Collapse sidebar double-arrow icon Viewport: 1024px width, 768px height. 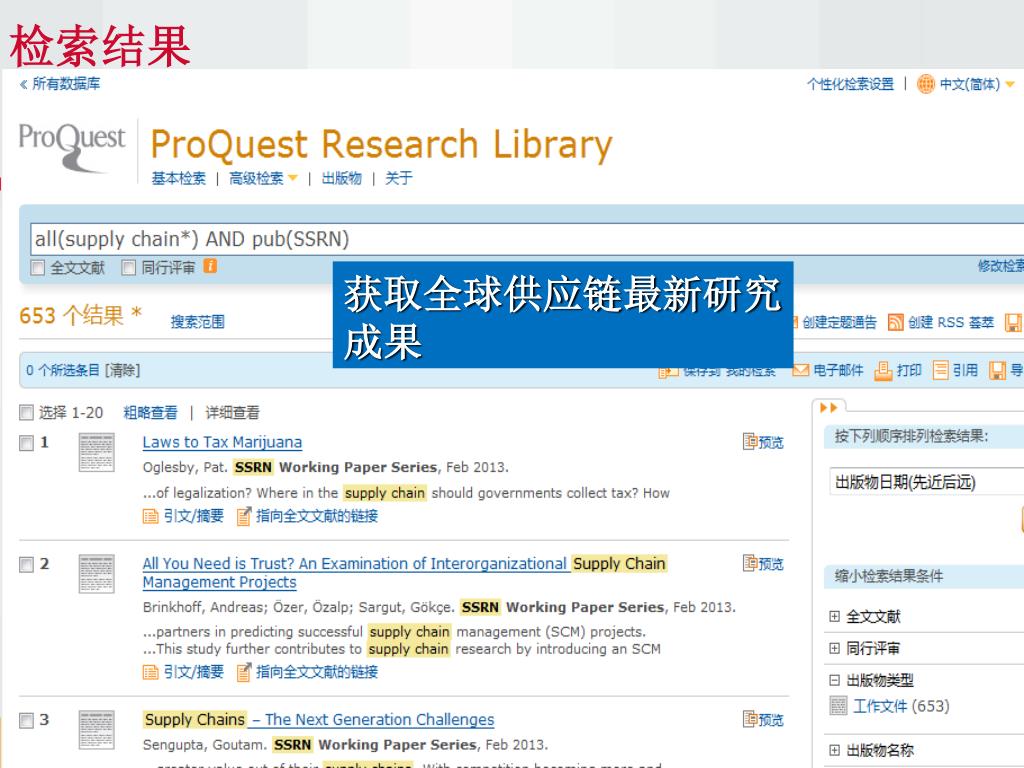click(x=828, y=408)
